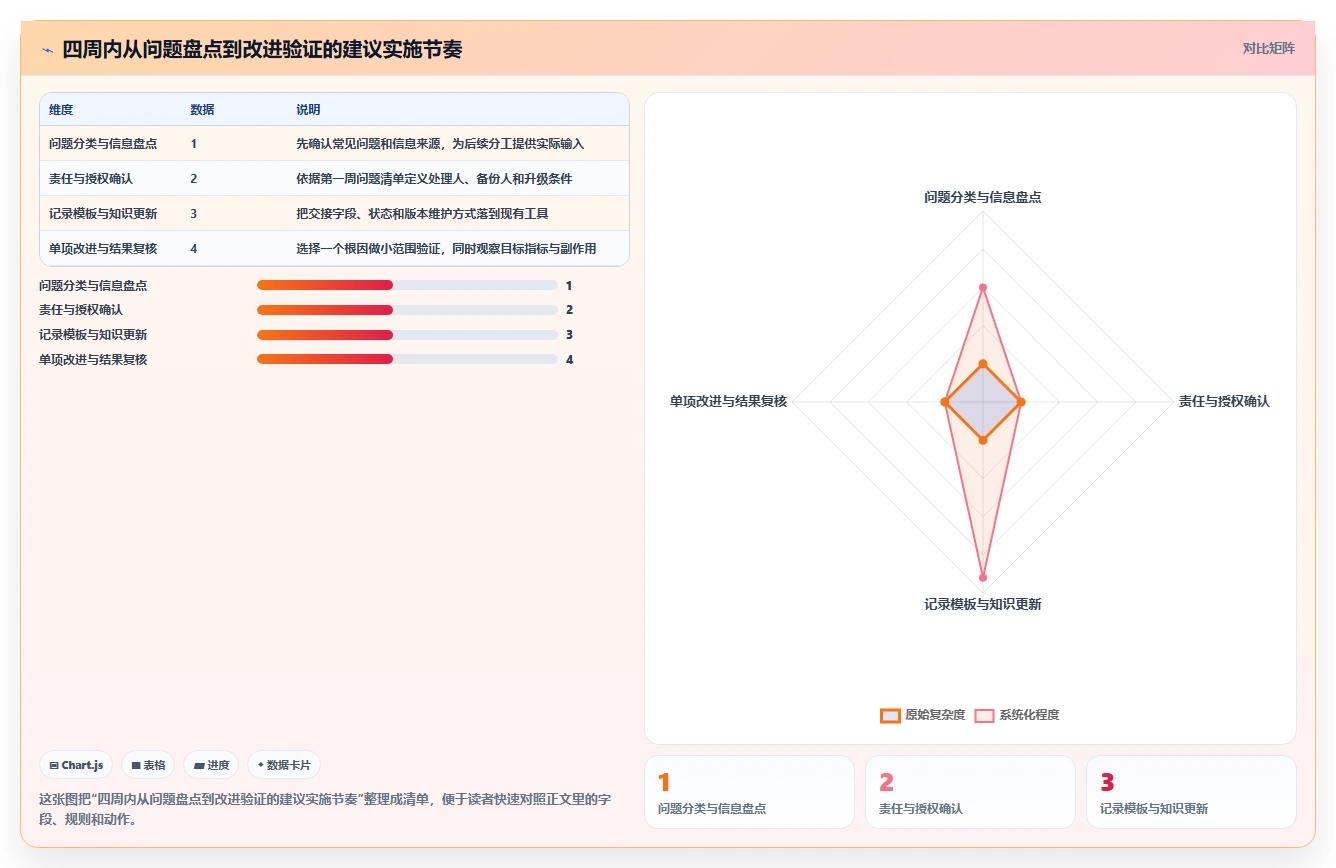Image resolution: width=1336 pixels, height=868 pixels.
Task: Select the Chart.js tag chip
Action: click(76, 765)
